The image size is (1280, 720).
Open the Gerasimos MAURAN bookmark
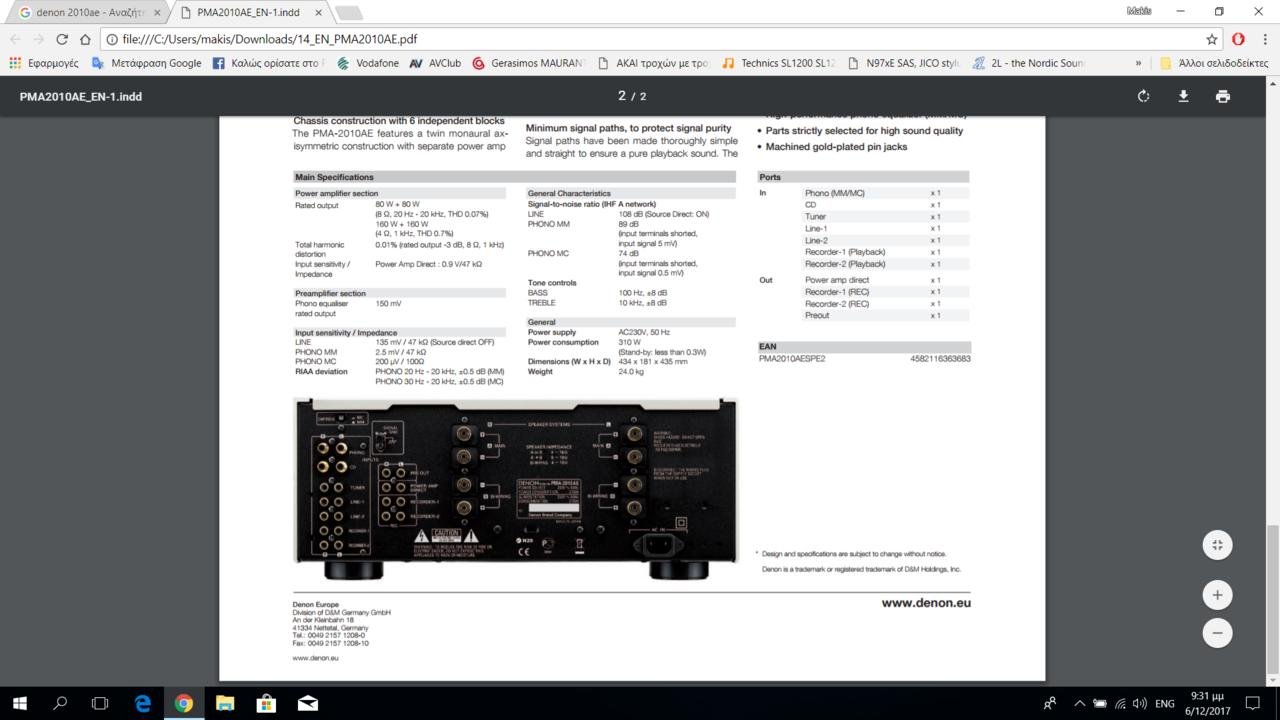pos(528,63)
